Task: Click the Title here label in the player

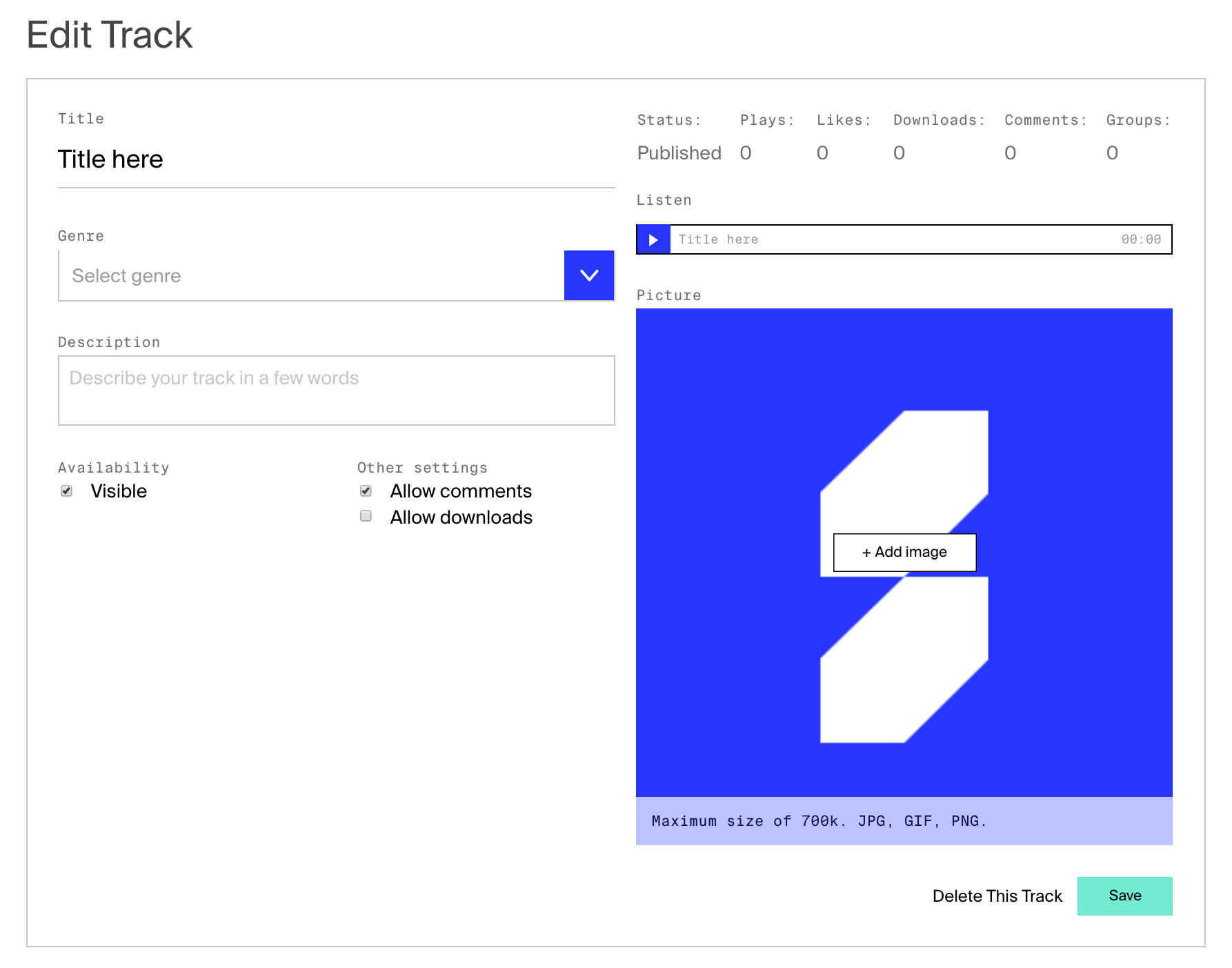Action: point(719,239)
